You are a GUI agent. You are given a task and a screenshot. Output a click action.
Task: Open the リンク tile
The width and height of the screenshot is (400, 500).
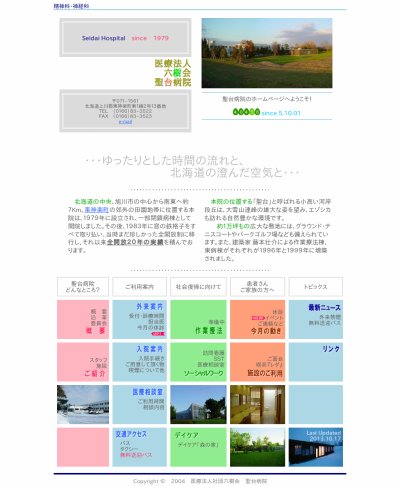click(316, 362)
